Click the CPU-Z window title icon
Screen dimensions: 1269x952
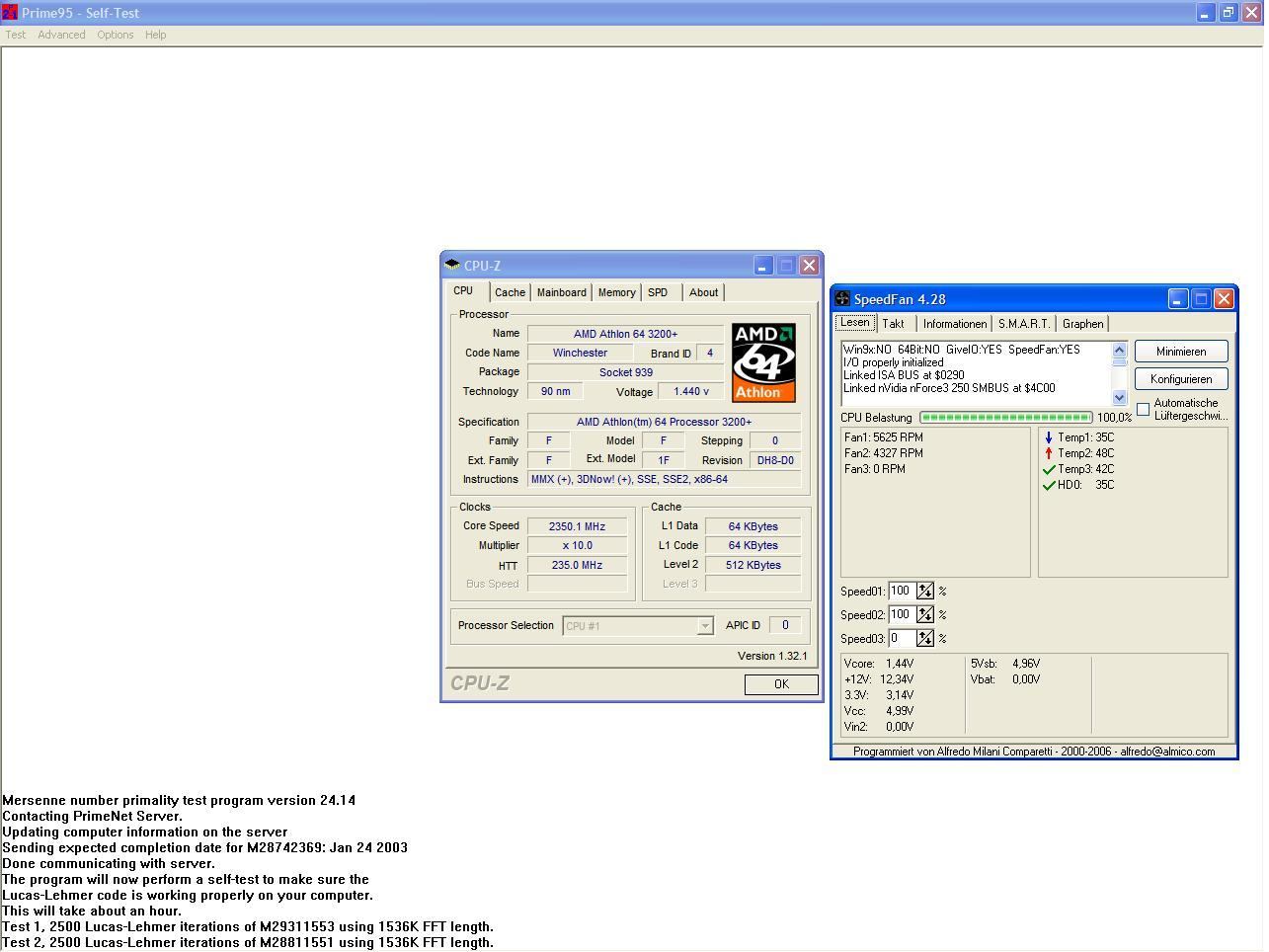452,265
